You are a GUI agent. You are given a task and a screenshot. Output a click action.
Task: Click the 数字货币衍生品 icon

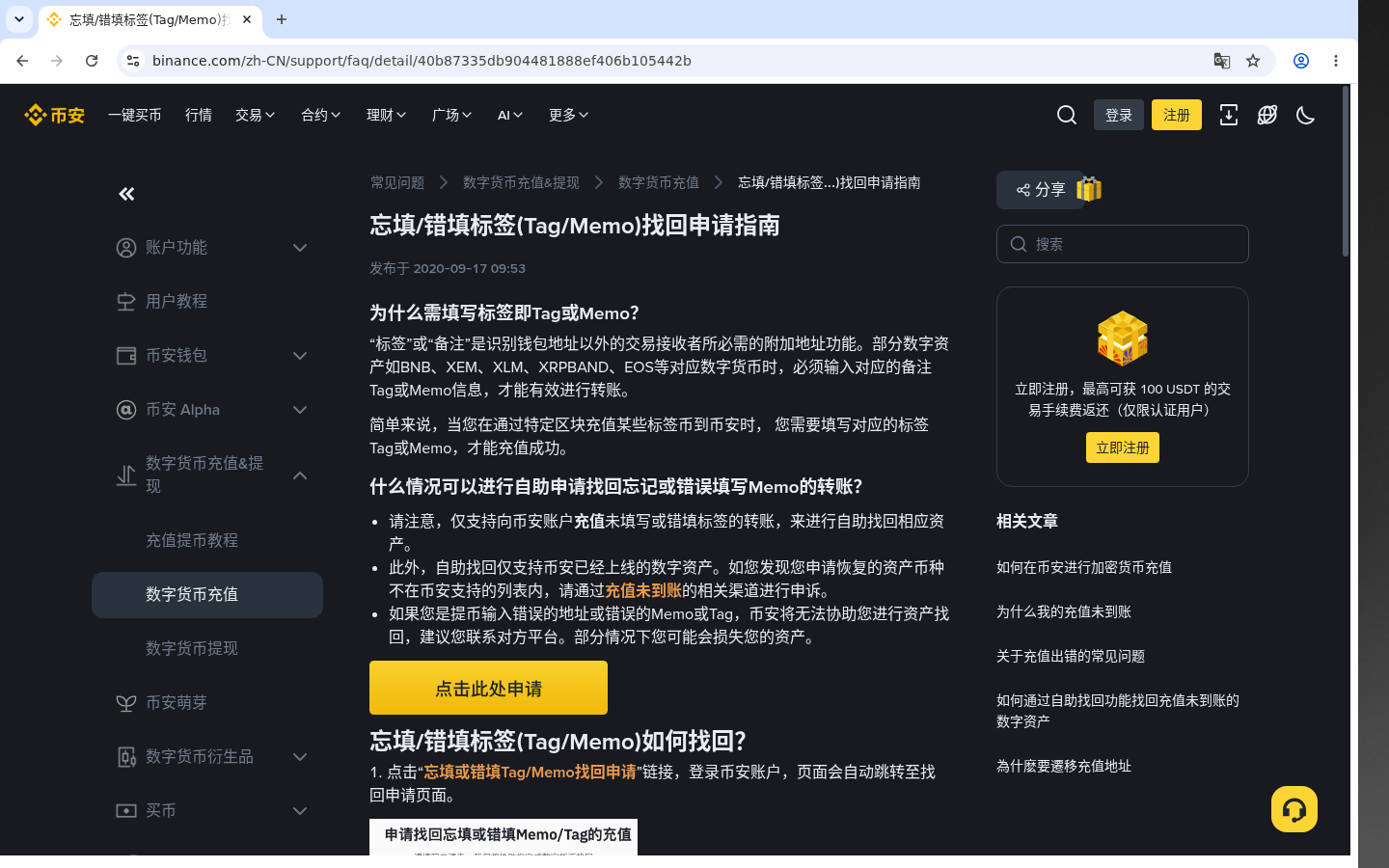coord(126,757)
